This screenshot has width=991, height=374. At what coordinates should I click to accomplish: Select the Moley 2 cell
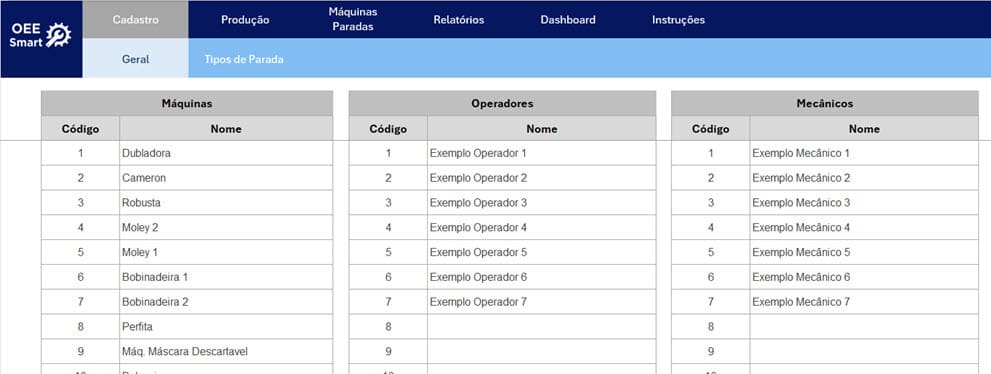[226, 227]
